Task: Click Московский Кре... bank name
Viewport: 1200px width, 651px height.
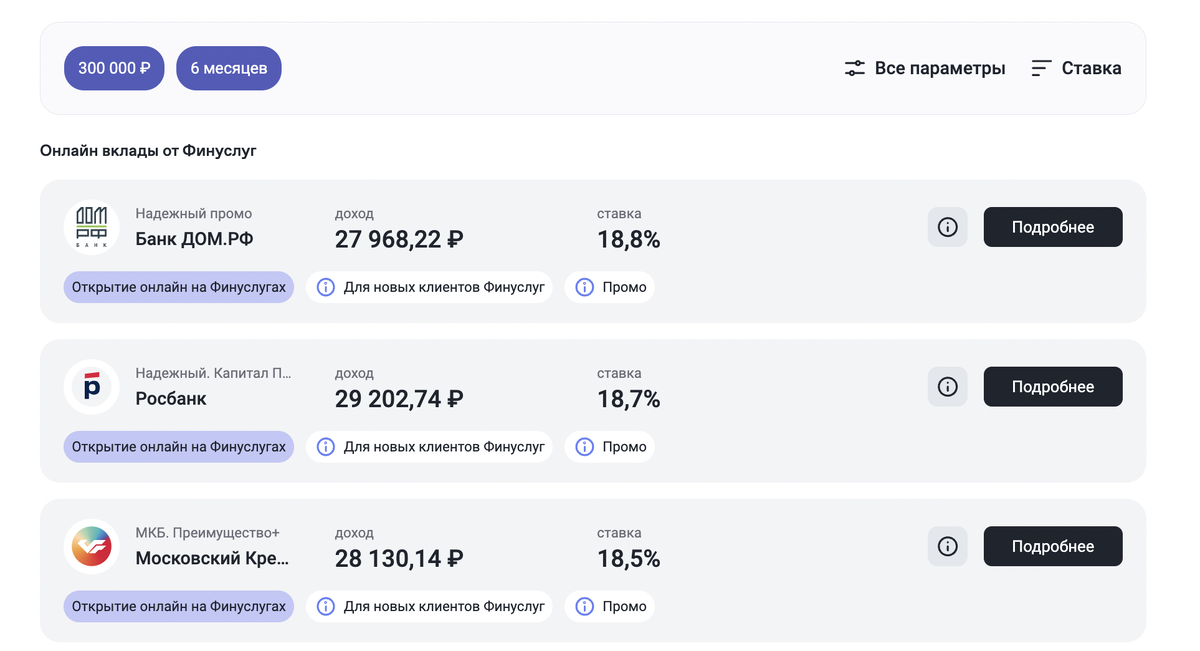Action: click(213, 558)
